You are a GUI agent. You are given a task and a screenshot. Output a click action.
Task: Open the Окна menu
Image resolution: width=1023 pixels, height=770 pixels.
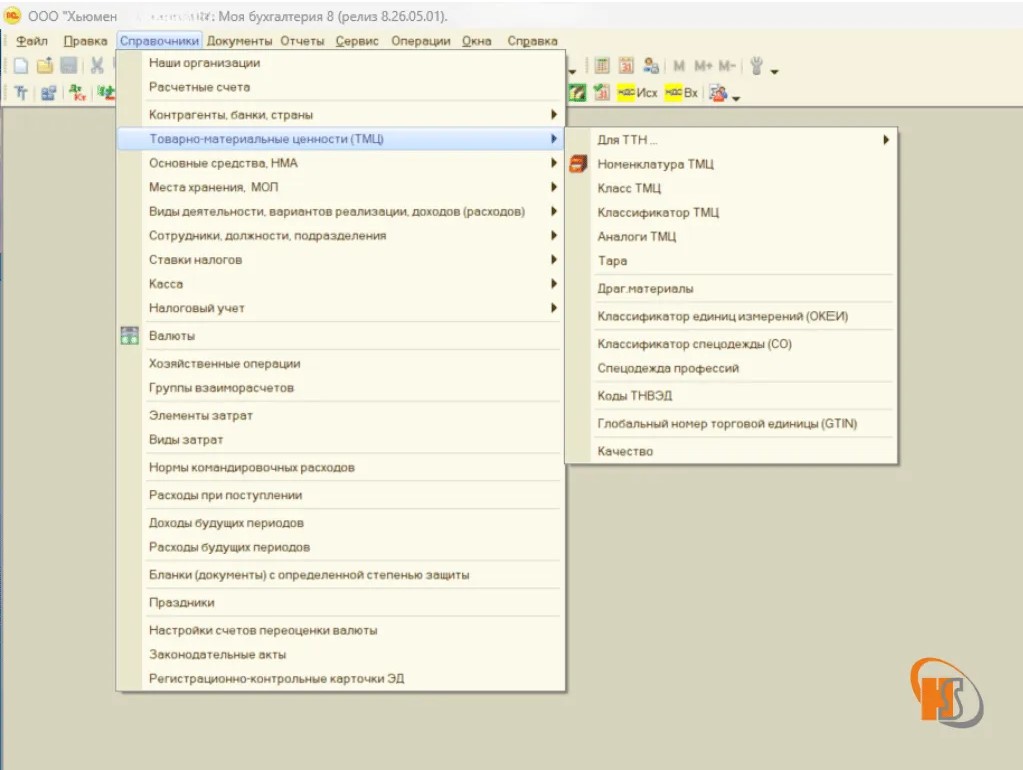point(476,40)
